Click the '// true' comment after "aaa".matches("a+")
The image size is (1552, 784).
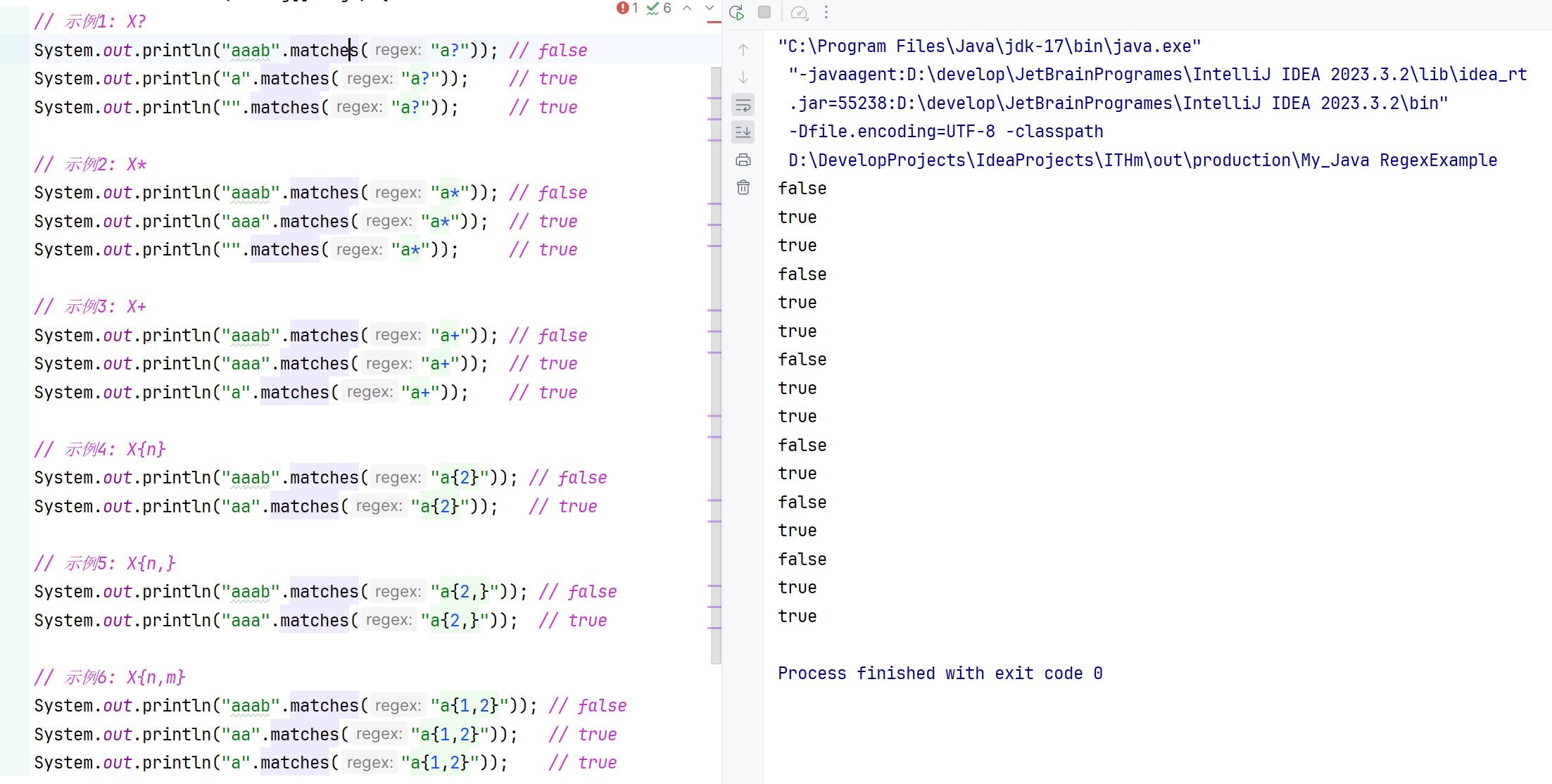coord(543,363)
